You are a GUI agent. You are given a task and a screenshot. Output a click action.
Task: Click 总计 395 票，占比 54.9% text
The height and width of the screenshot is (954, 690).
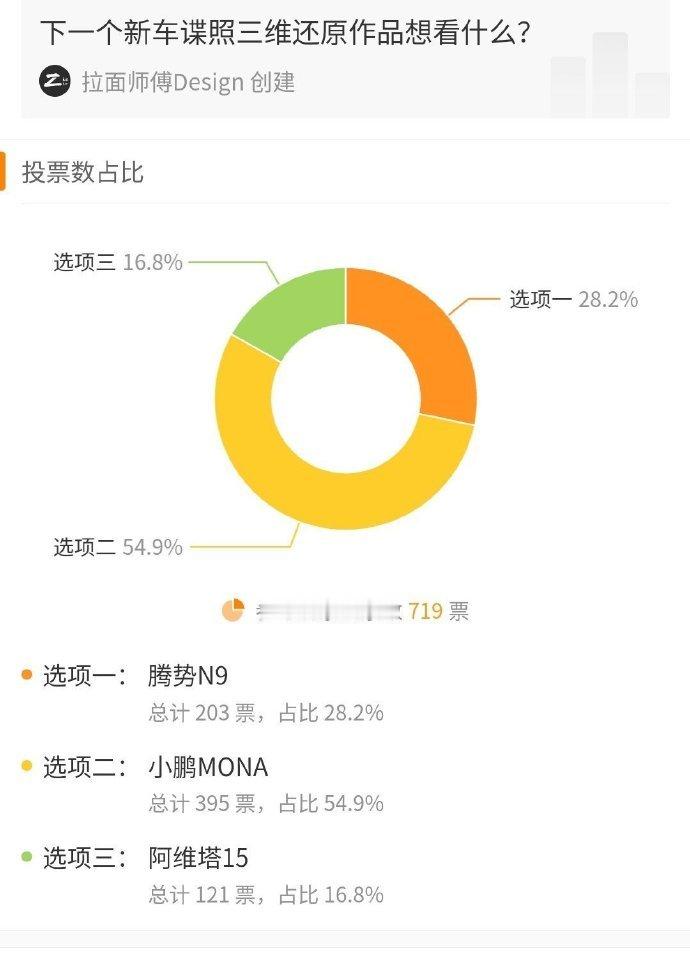(266, 804)
